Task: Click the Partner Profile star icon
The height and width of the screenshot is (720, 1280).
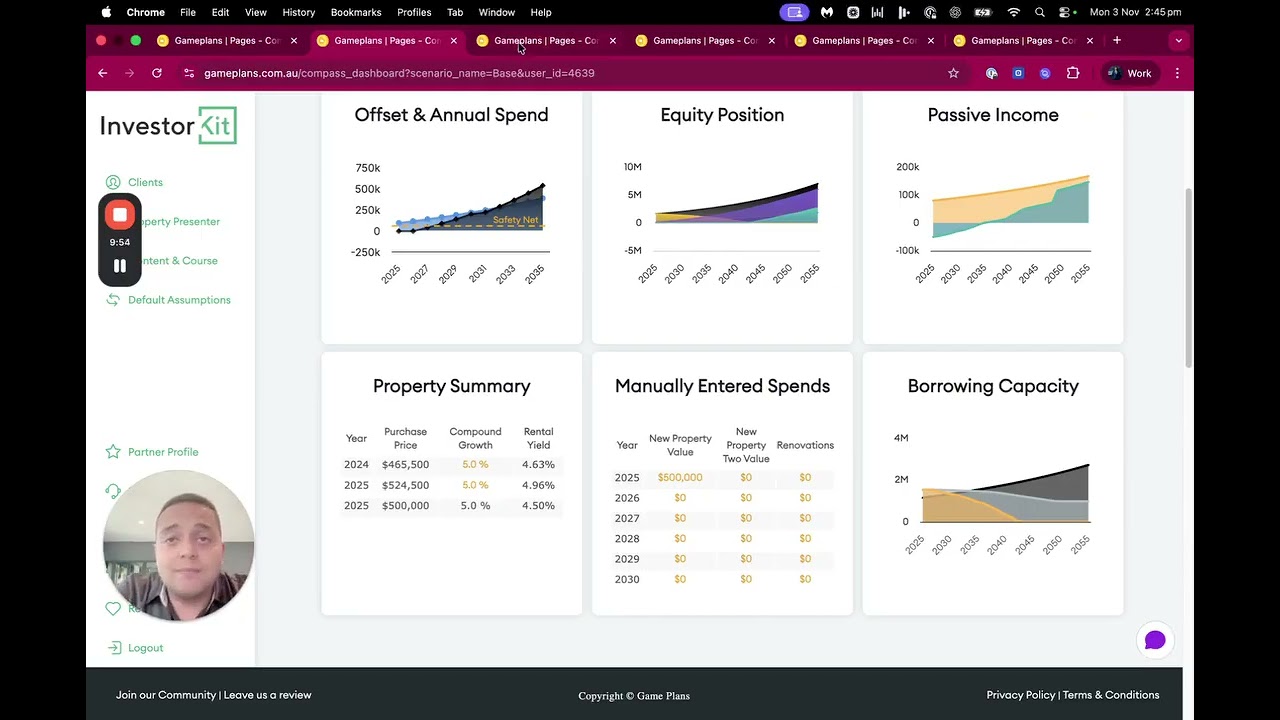Action: click(x=113, y=452)
